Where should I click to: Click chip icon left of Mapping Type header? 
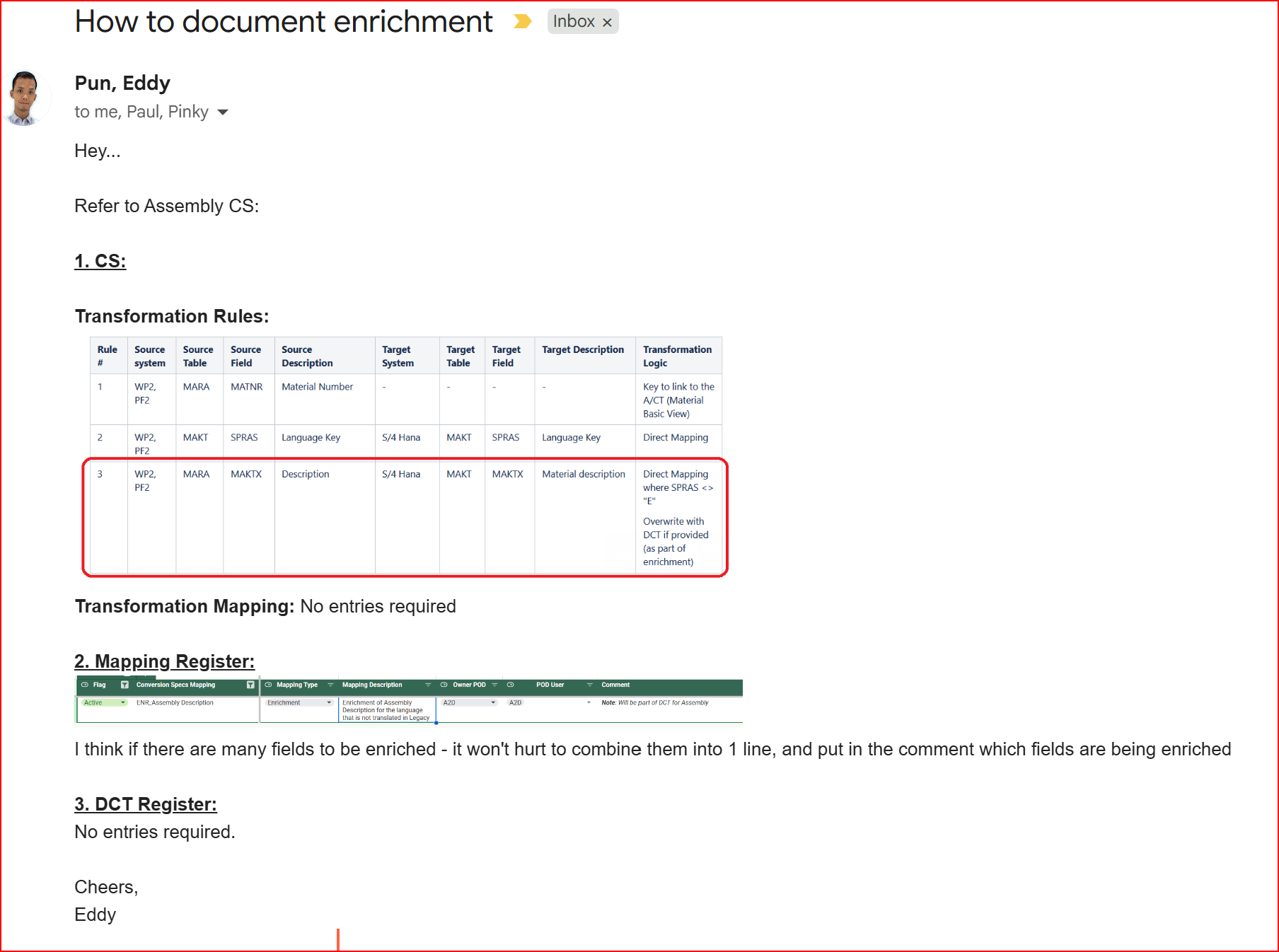268,685
